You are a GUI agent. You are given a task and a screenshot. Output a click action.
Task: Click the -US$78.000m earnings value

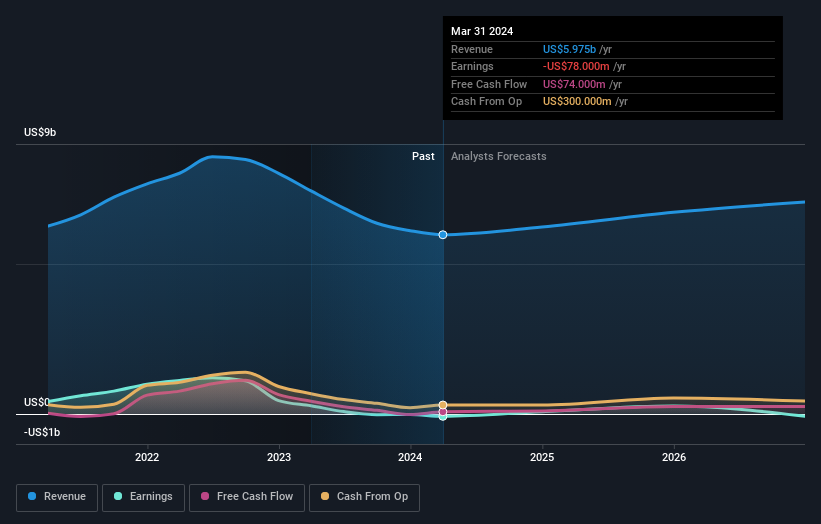576,66
